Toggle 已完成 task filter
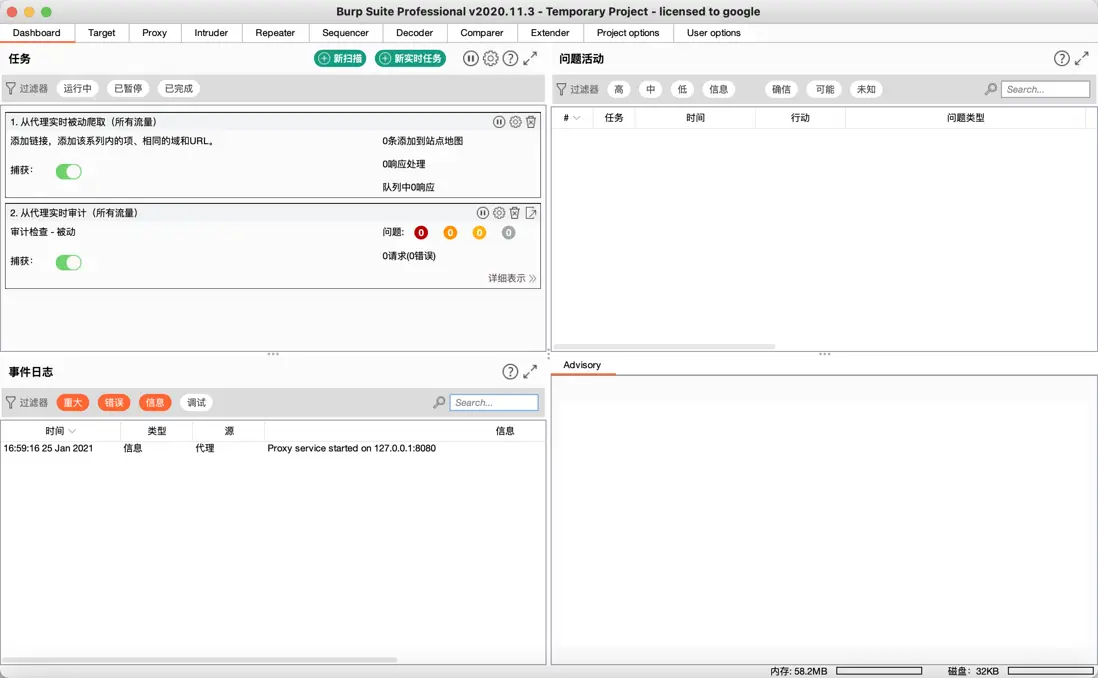1098x678 pixels. coord(179,88)
